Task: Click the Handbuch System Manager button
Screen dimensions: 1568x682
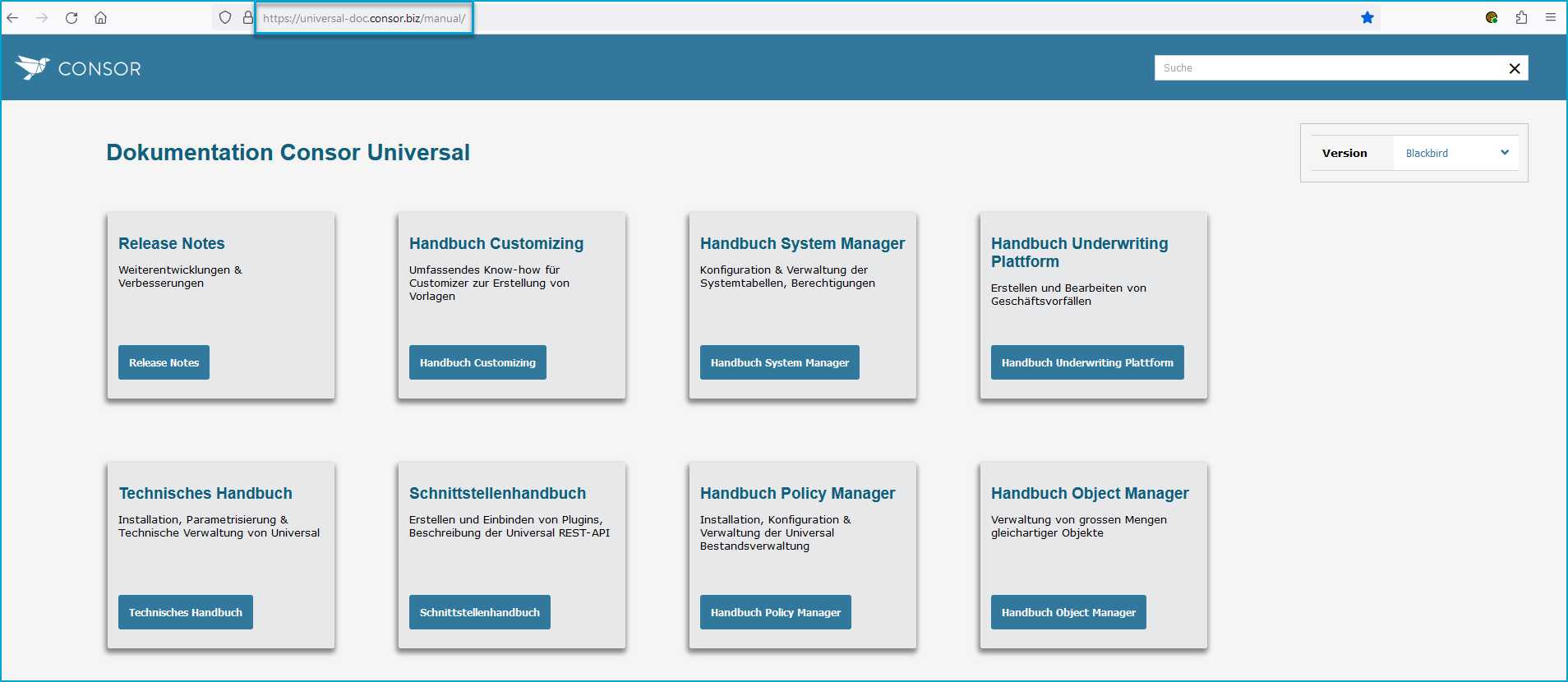Action: [779, 362]
